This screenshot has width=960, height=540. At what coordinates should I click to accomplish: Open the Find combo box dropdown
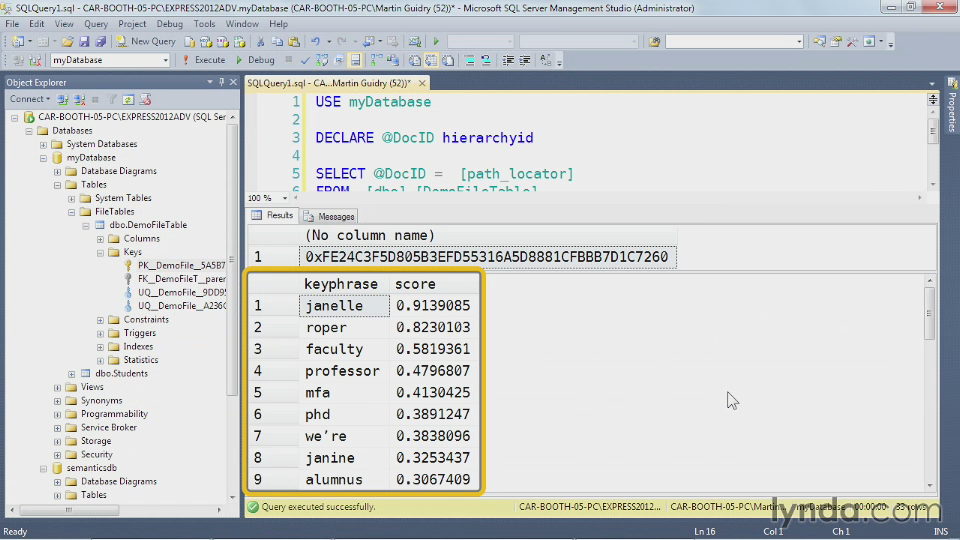pos(799,42)
